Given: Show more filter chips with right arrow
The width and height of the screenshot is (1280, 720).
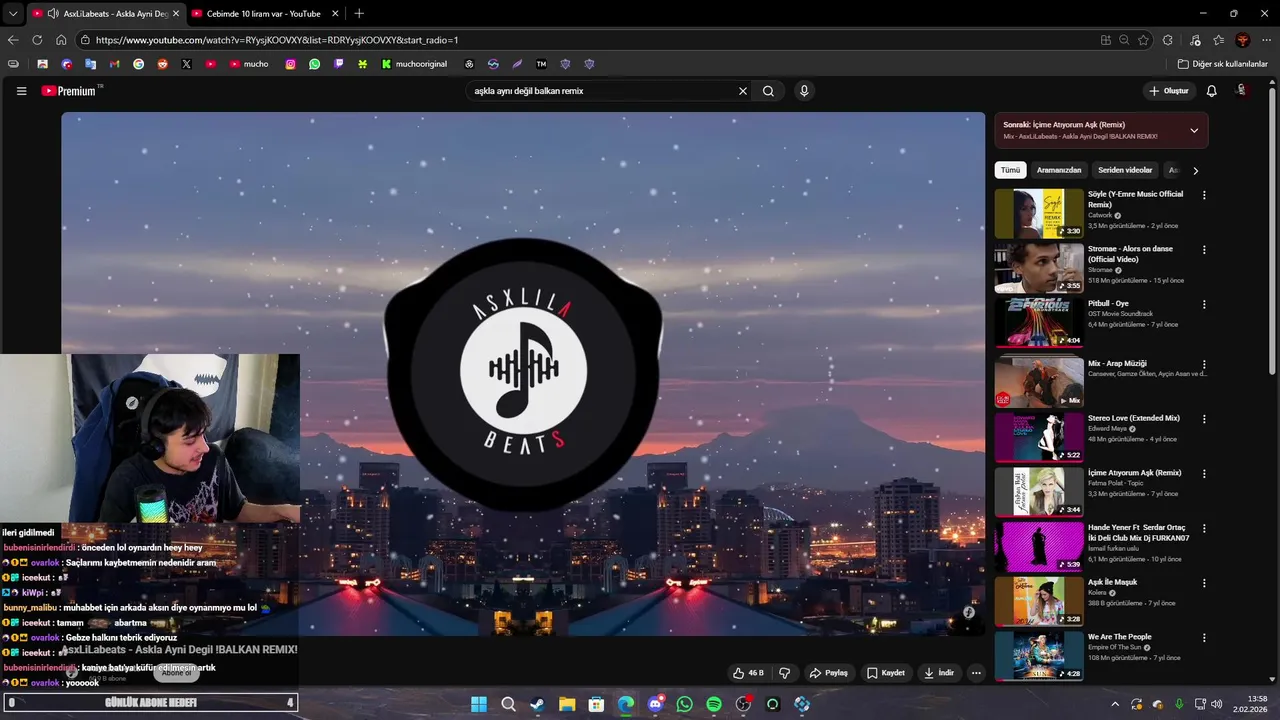Looking at the screenshot, I should click(1195, 171).
